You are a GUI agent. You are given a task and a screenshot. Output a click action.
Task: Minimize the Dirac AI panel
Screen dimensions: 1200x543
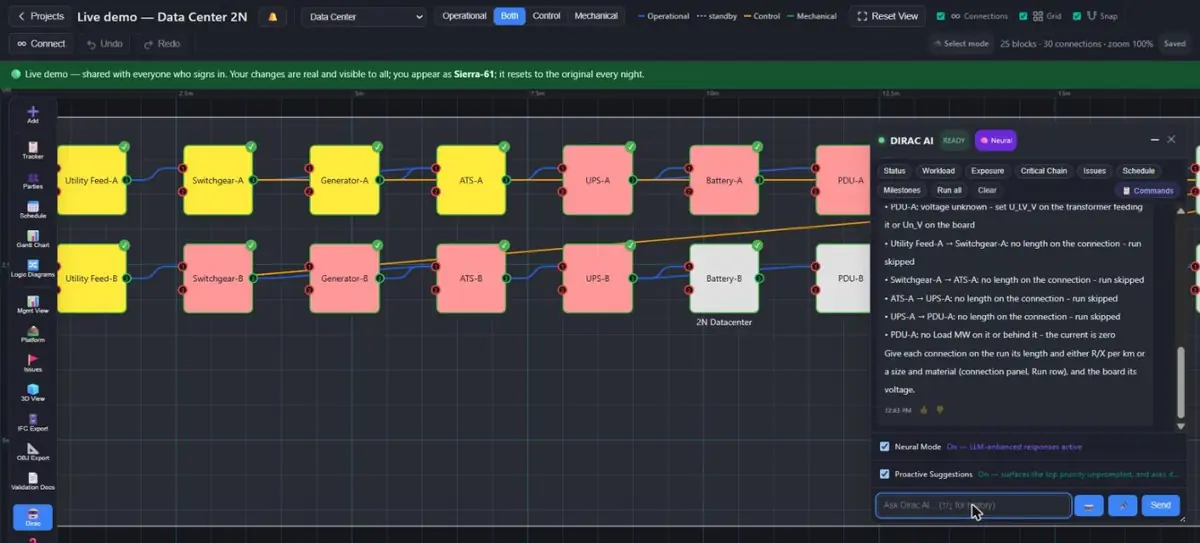coord(1155,140)
